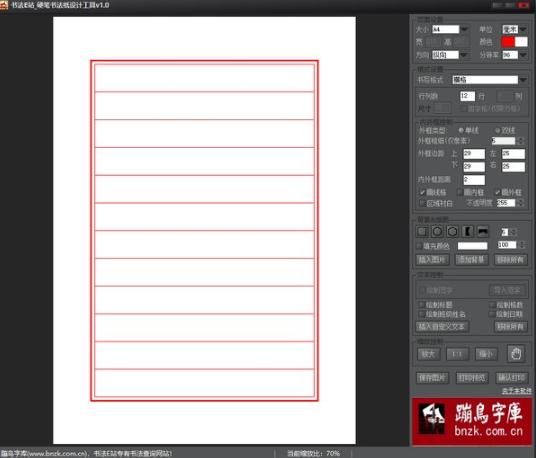Select the bracket shape icon

[468, 231]
